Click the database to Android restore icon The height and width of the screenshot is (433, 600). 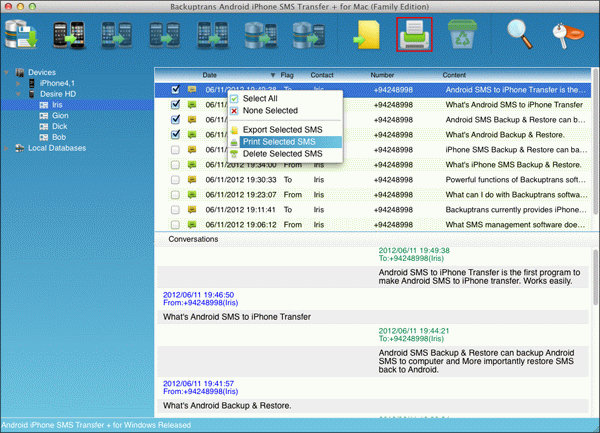click(309, 35)
